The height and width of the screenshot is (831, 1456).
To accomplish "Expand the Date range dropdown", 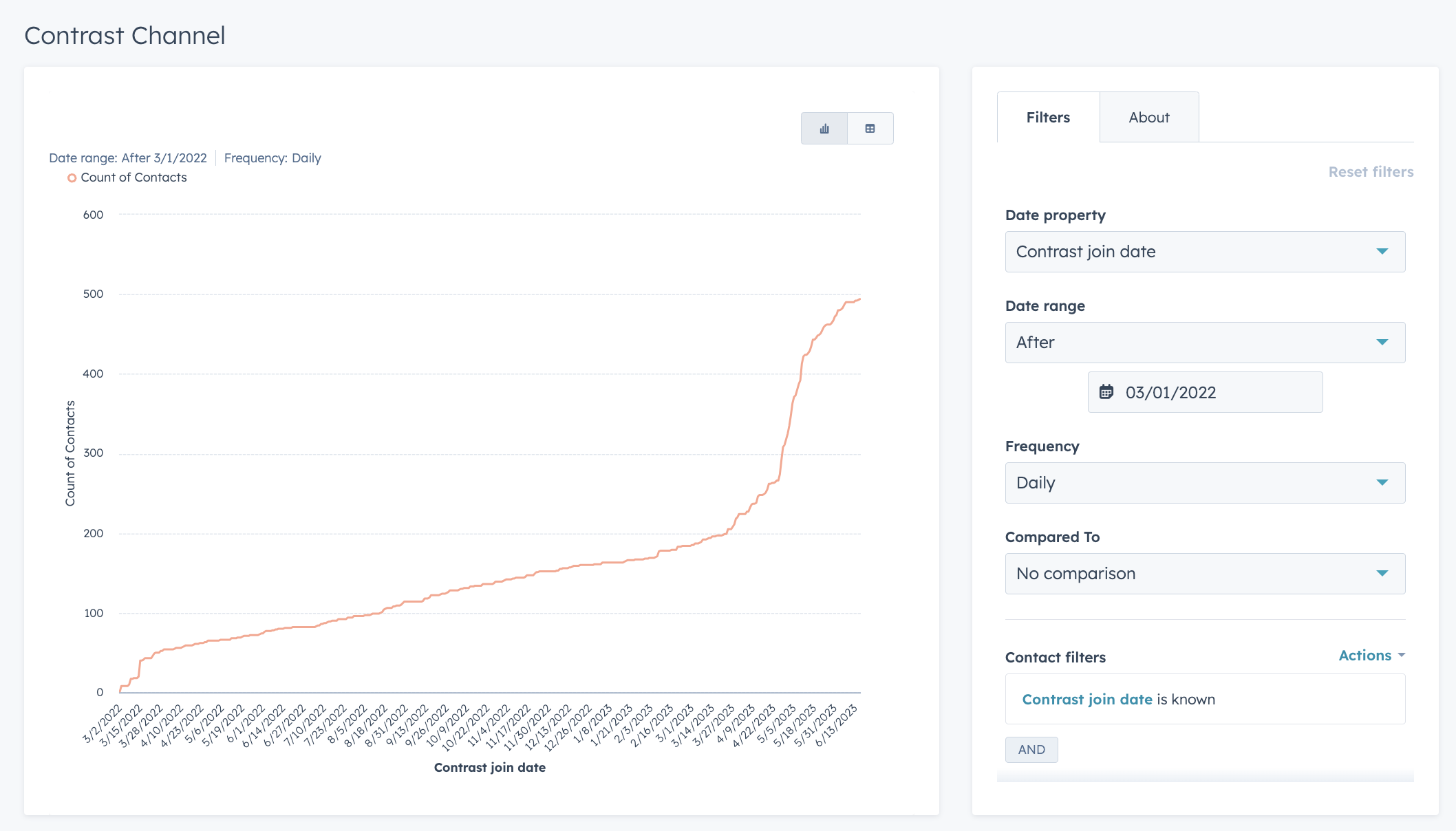I will tap(1205, 342).
